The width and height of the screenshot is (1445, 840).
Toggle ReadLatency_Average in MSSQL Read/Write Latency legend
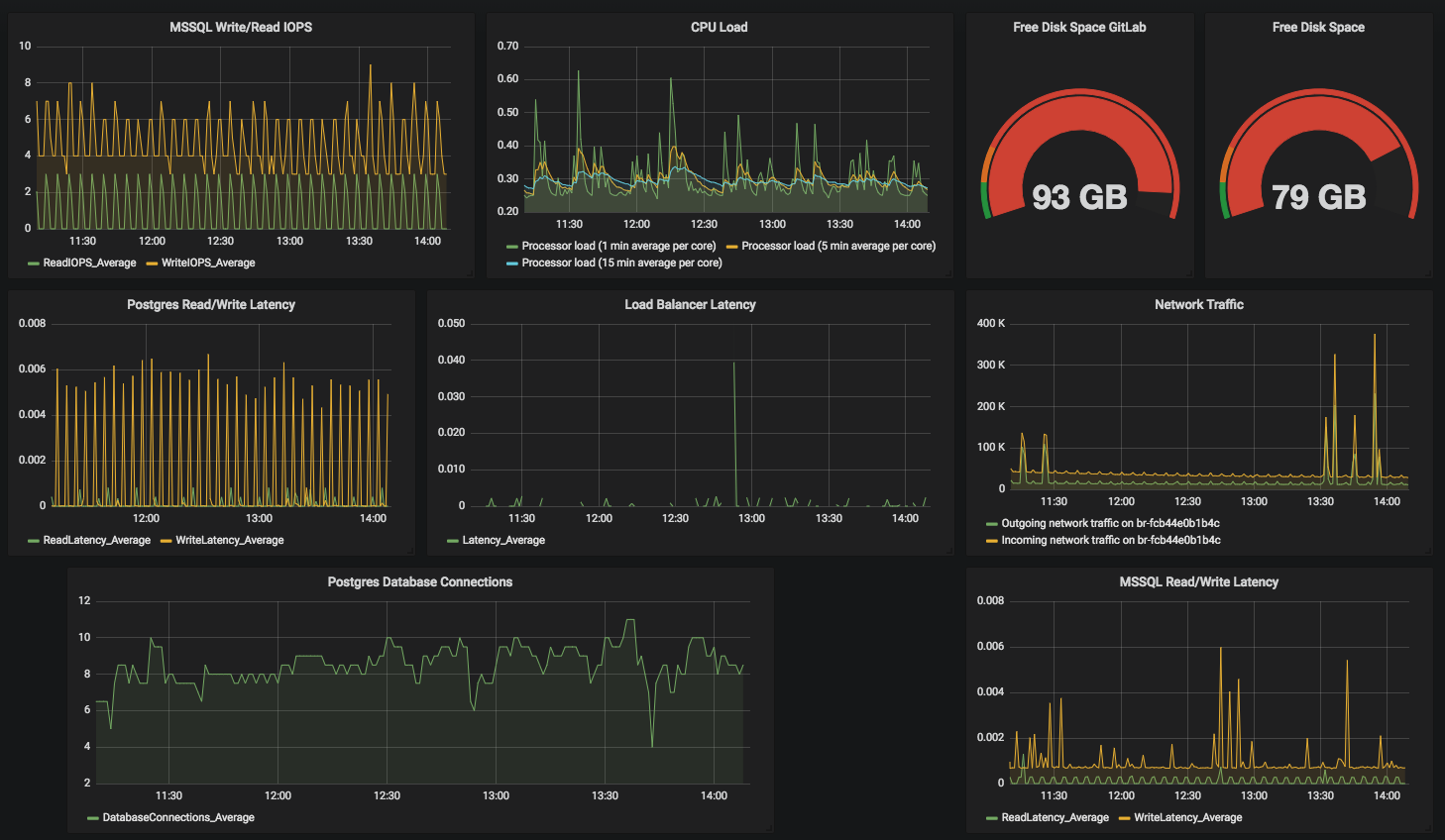pos(1055,817)
